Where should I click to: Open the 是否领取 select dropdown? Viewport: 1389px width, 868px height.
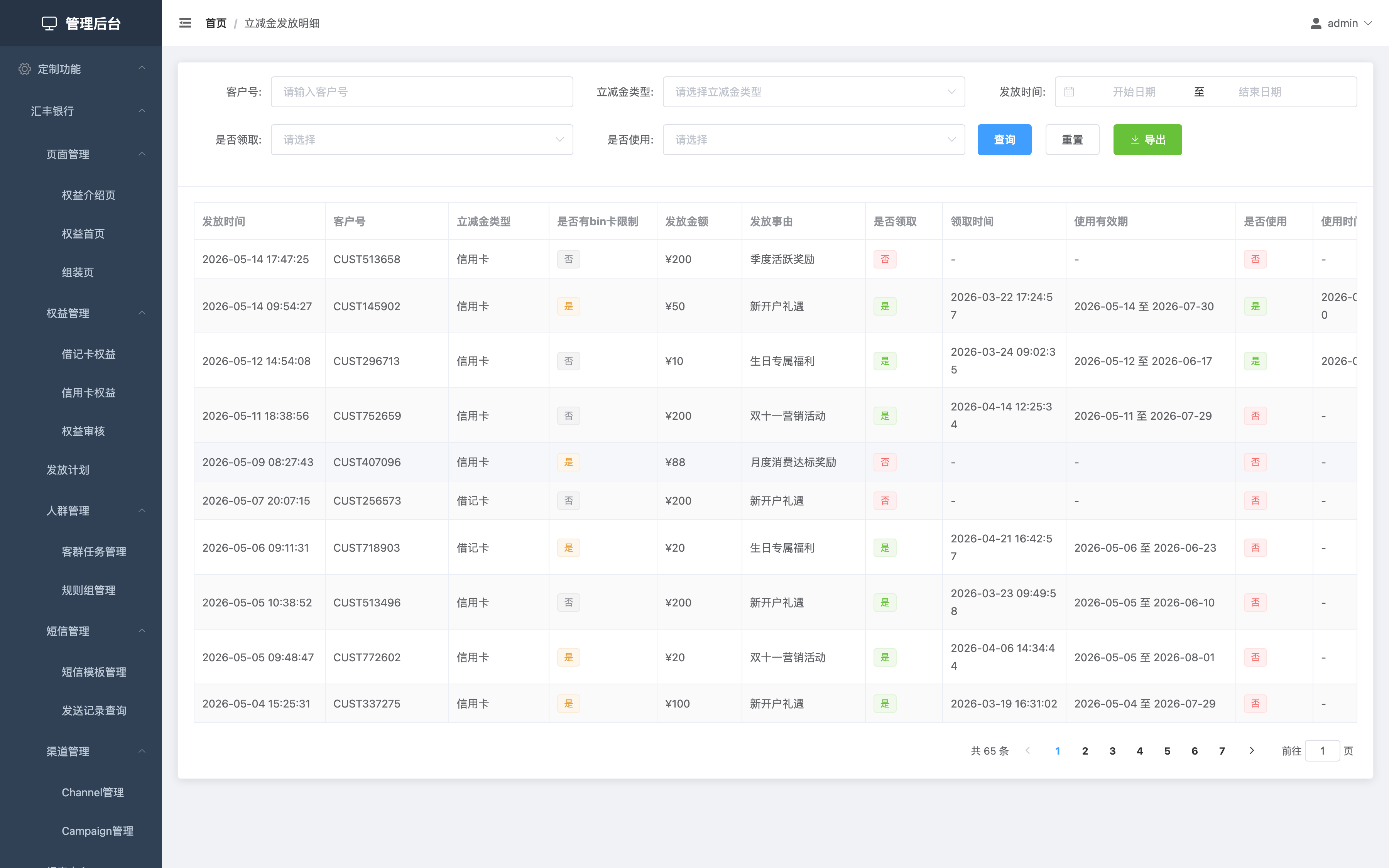(422, 140)
